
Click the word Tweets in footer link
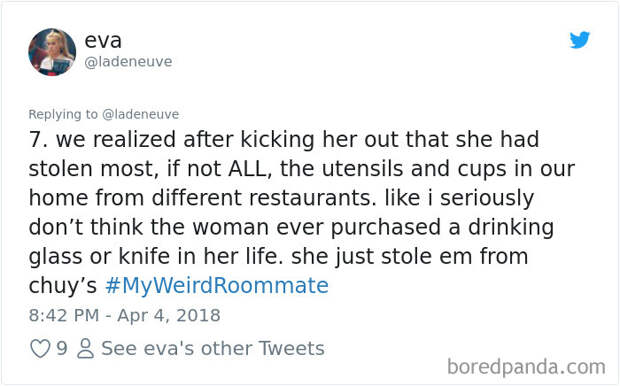(291, 348)
